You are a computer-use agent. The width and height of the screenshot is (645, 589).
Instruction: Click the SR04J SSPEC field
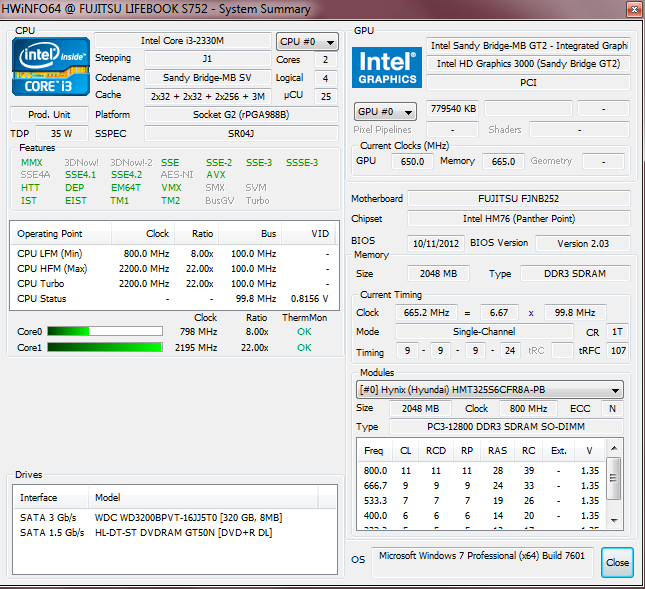point(241,134)
